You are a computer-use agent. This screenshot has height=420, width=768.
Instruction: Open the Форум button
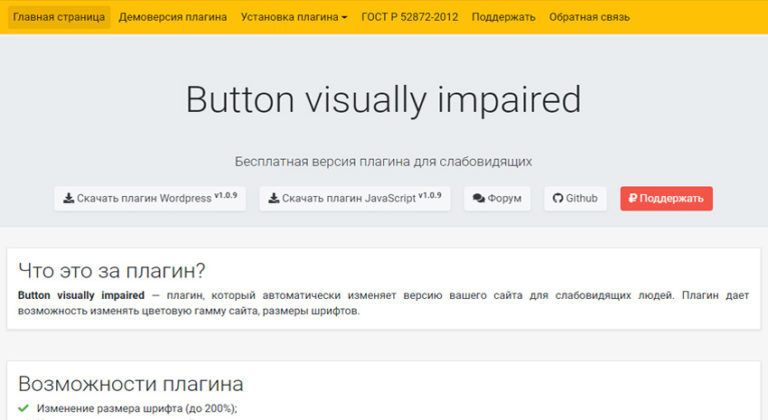(x=497, y=198)
